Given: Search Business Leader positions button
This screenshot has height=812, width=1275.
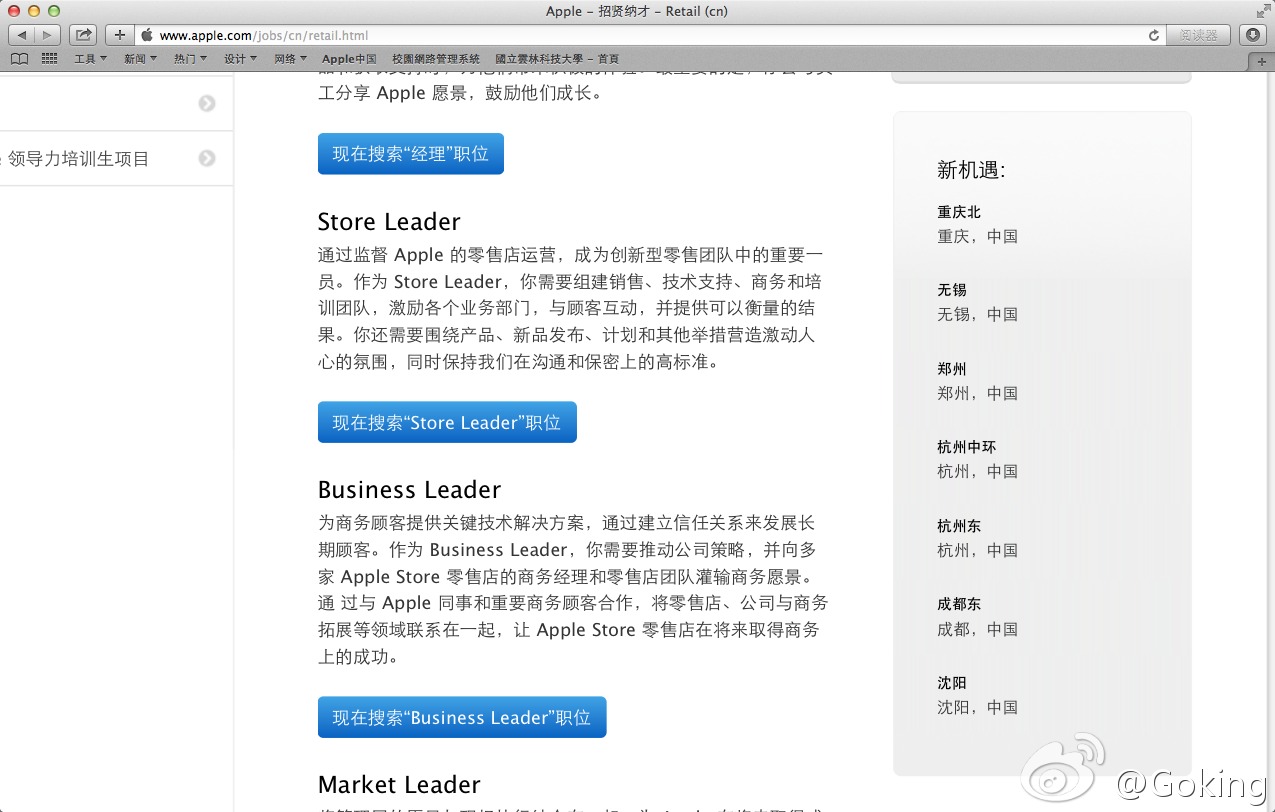Looking at the screenshot, I should pos(462,717).
